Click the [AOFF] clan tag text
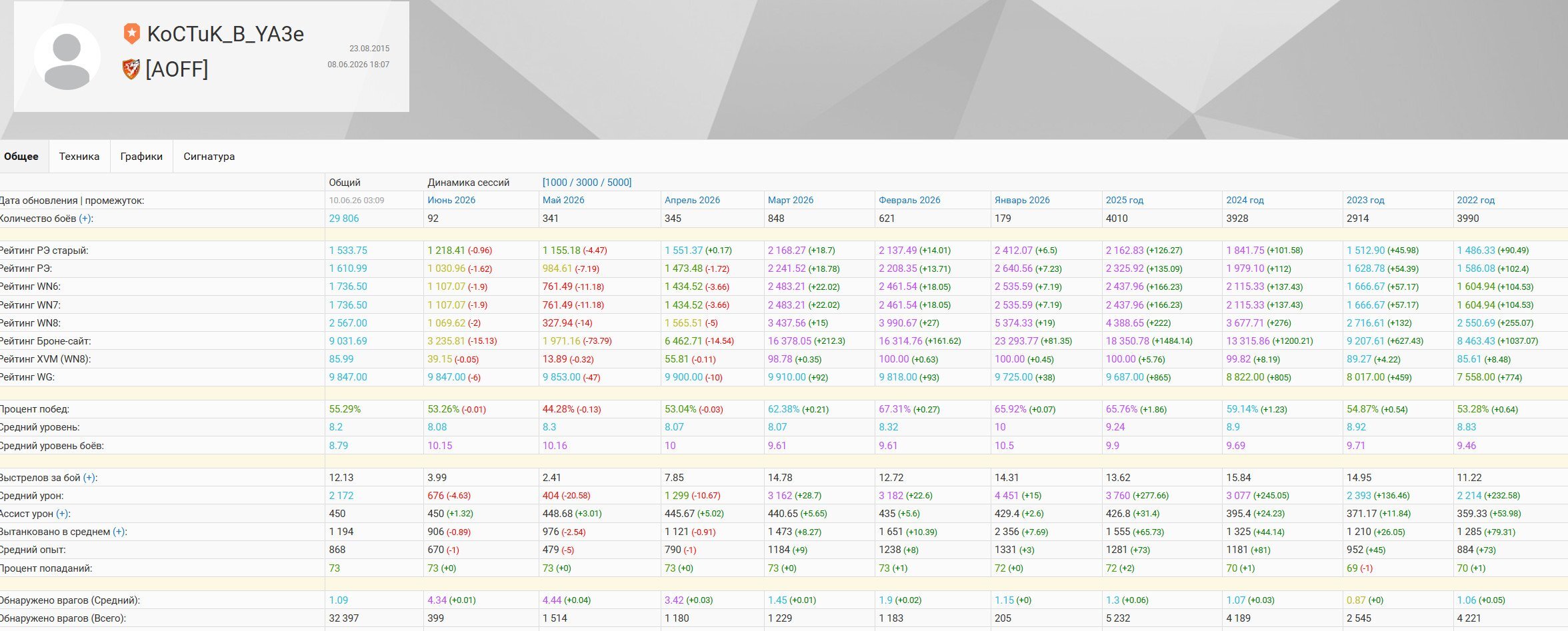The image size is (1568, 631). [177, 69]
